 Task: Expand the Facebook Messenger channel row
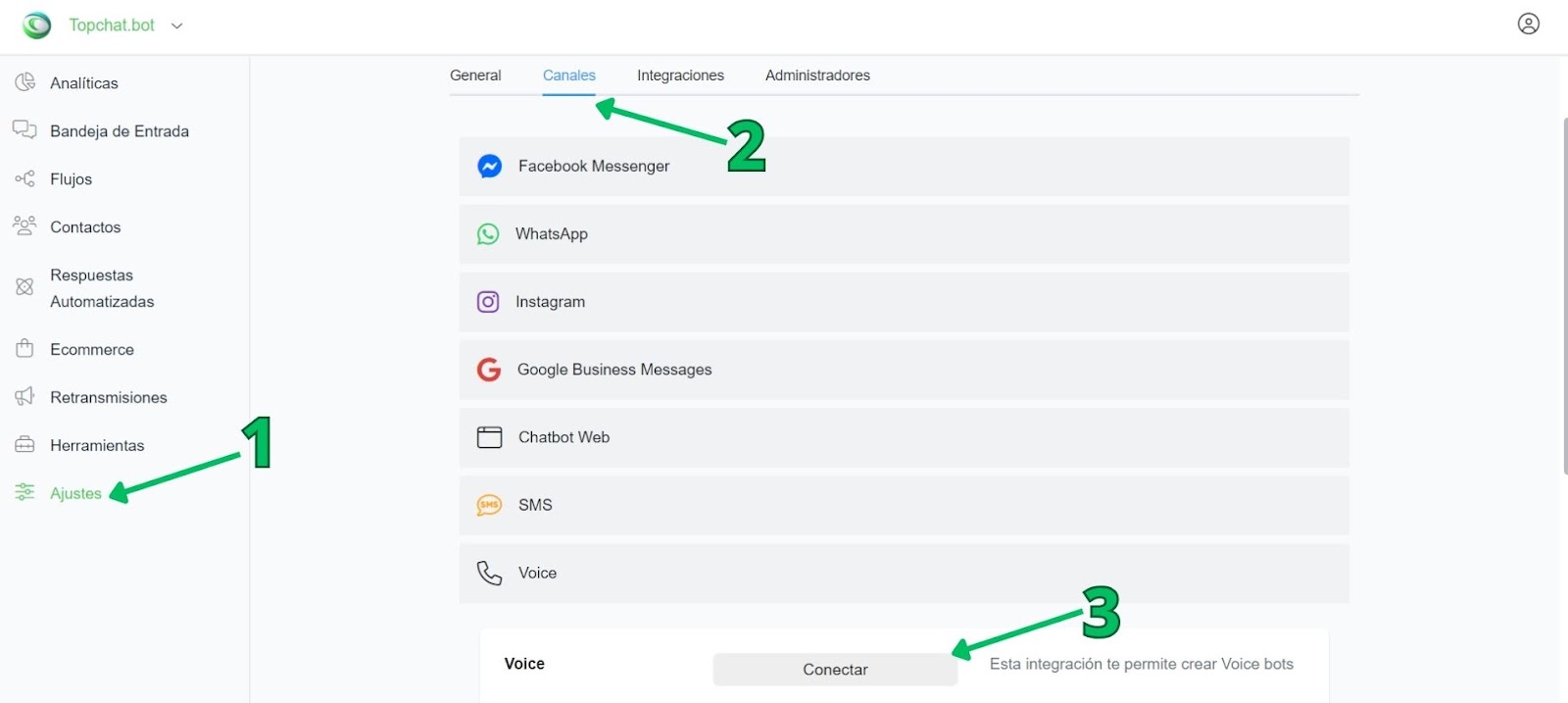tap(904, 167)
